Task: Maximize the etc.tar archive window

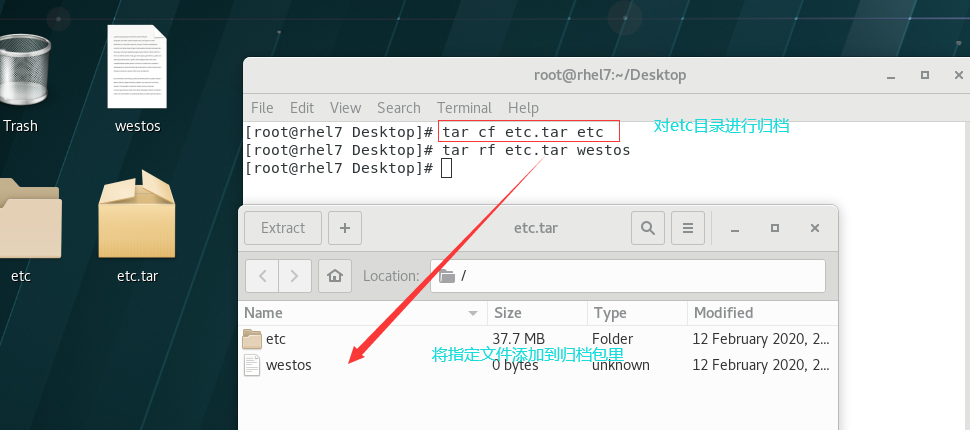Action: 775,228
